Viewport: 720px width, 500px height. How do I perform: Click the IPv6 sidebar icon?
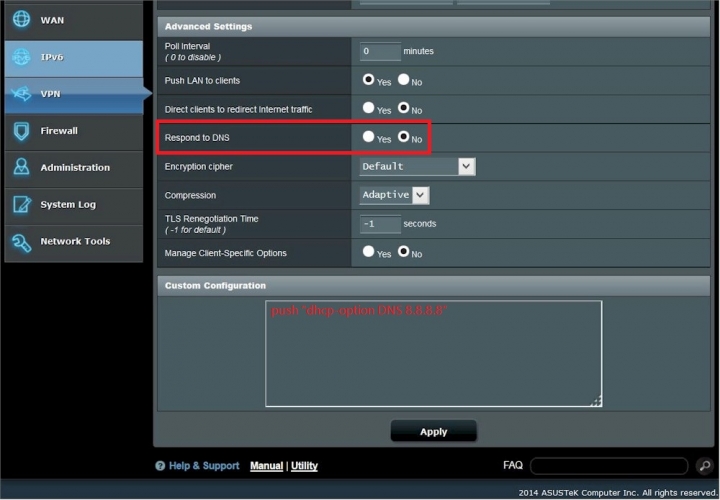click(x=21, y=57)
